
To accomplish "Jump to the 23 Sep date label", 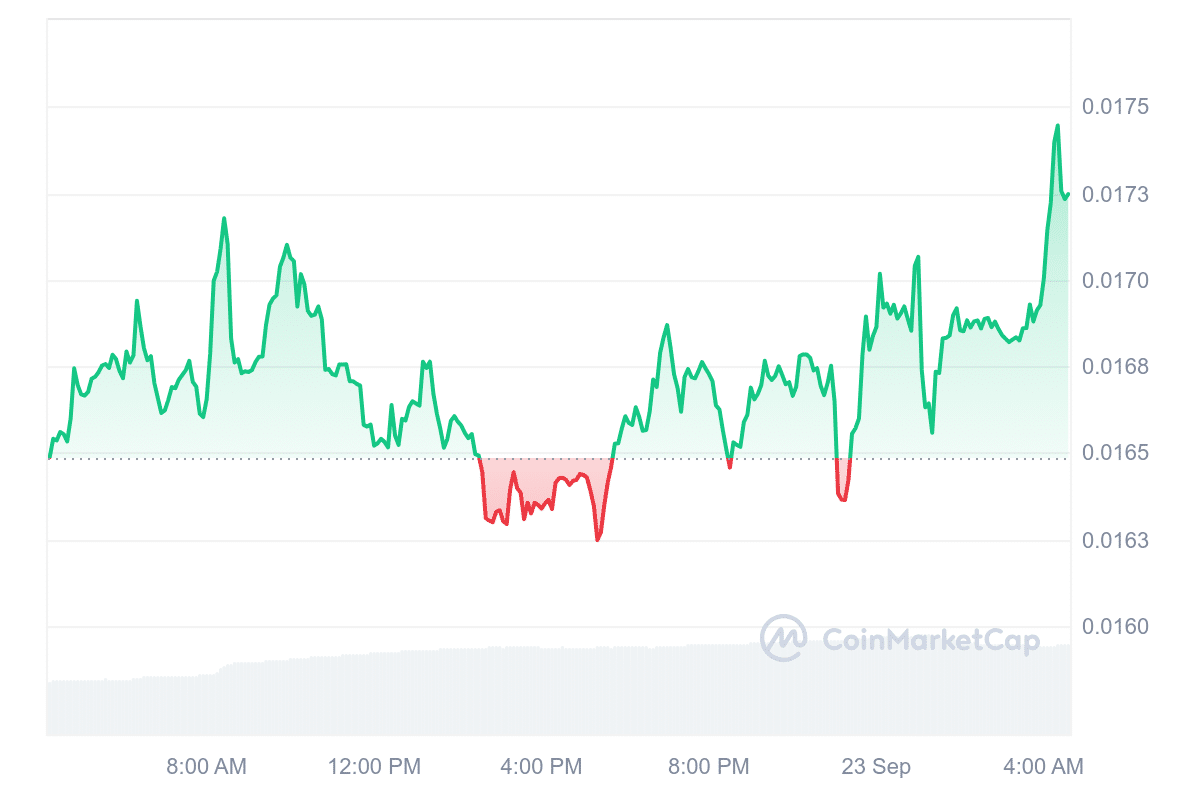I will click(876, 767).
